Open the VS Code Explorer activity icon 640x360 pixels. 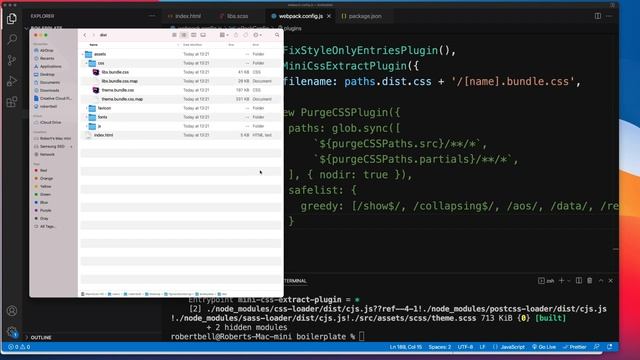pos(12,19)
